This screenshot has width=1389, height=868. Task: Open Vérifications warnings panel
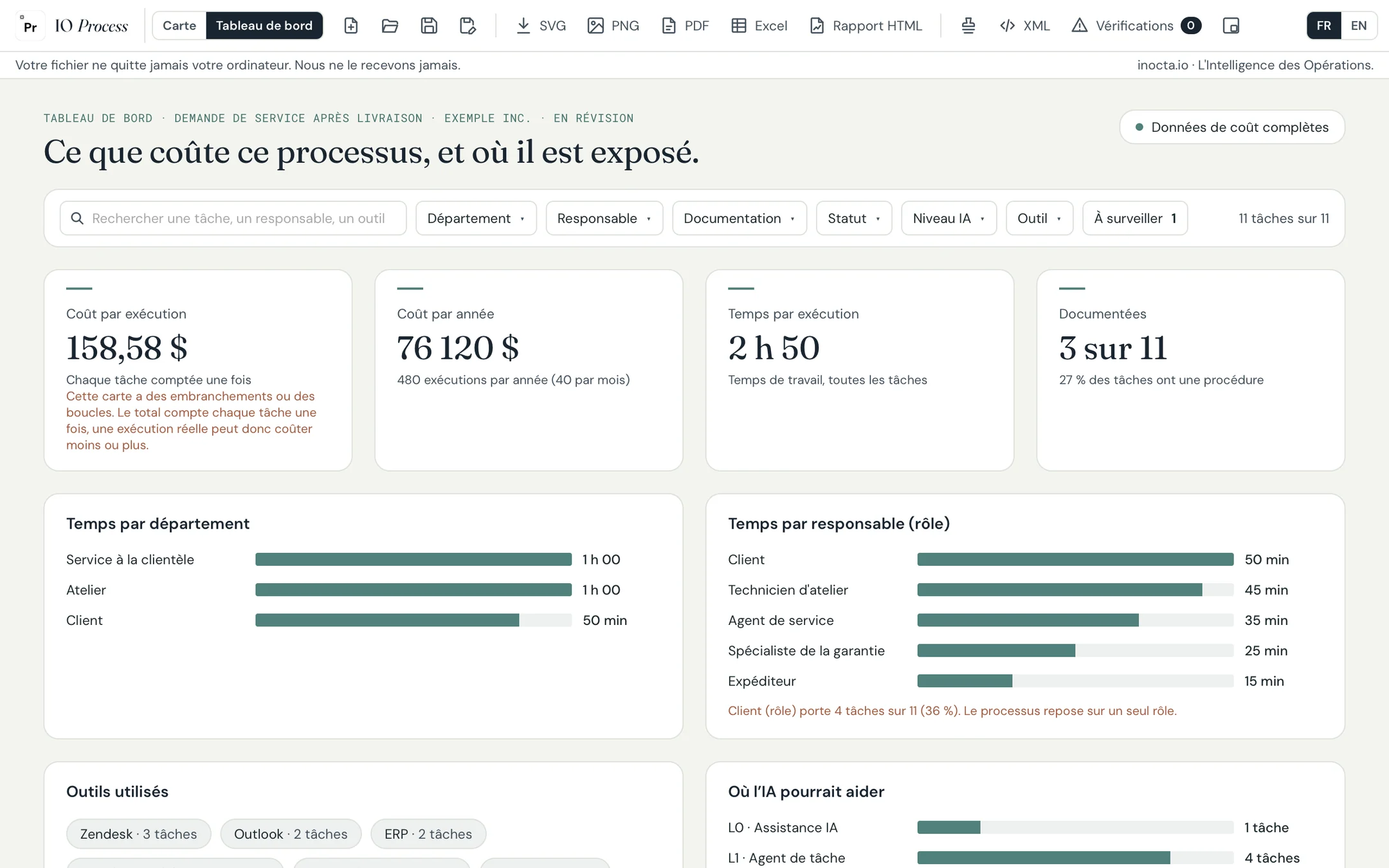click(1136, 26)
